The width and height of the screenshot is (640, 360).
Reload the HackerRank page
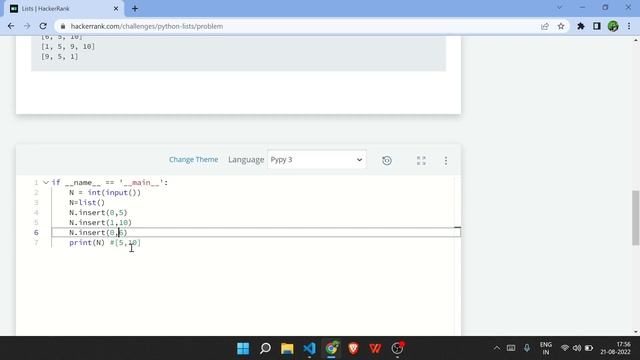pyautogui.click(x=43, y=26)
